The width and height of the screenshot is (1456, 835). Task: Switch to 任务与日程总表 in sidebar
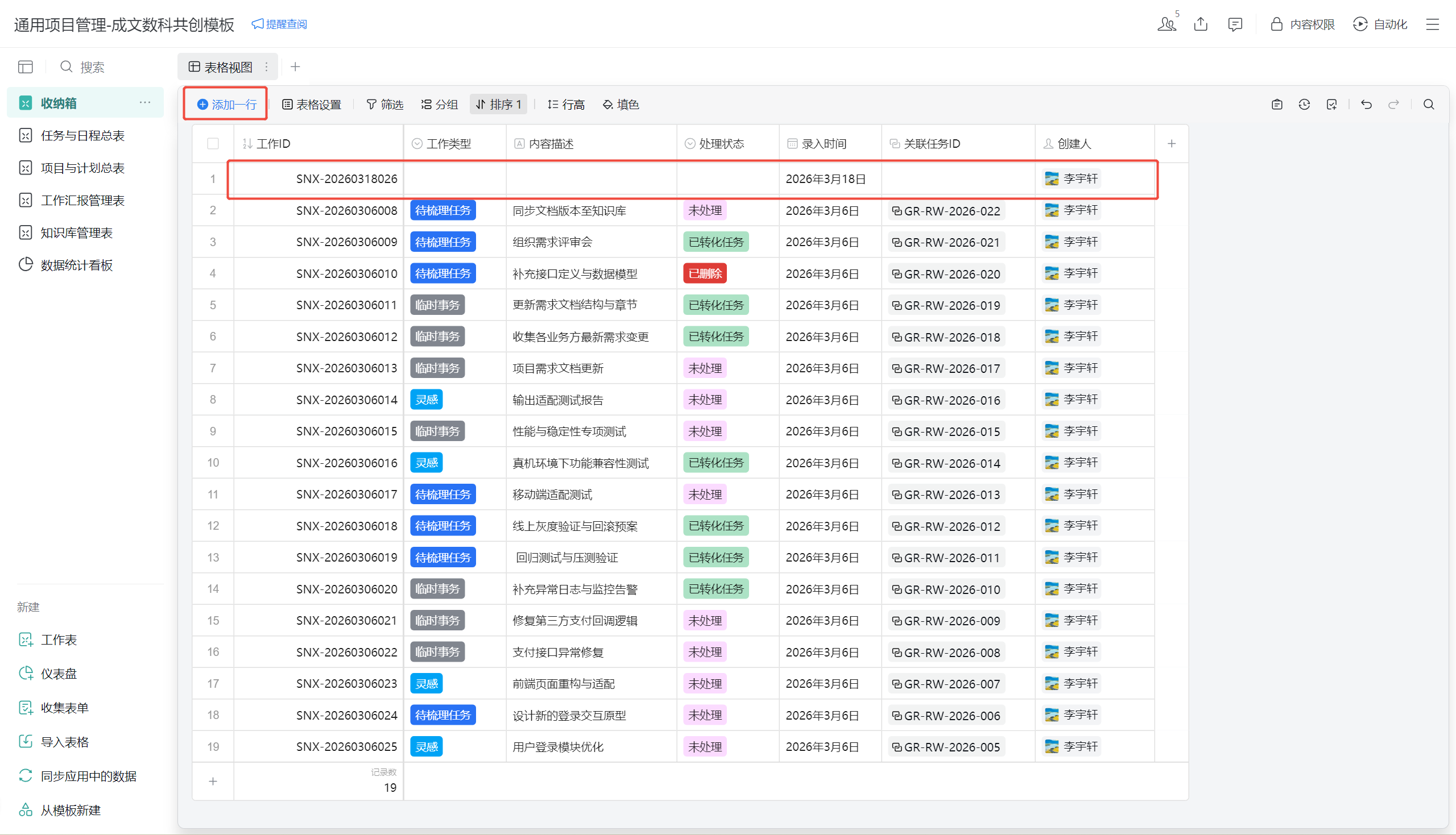click(x=82, y=135)
